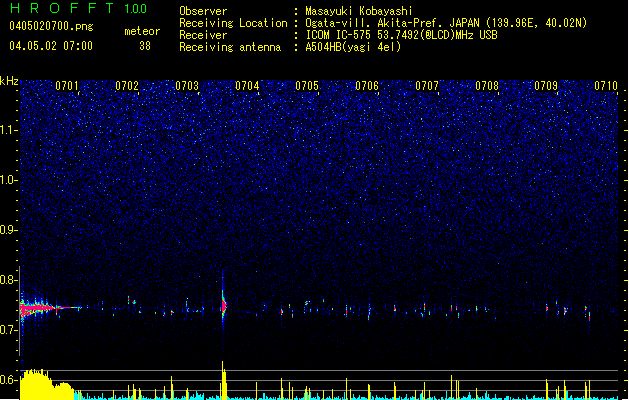Image resolution: width=629 pixels, height=400 pixels.
Task: Click the large yellow intensity block at the bottom left
Action: click(47, 385)
